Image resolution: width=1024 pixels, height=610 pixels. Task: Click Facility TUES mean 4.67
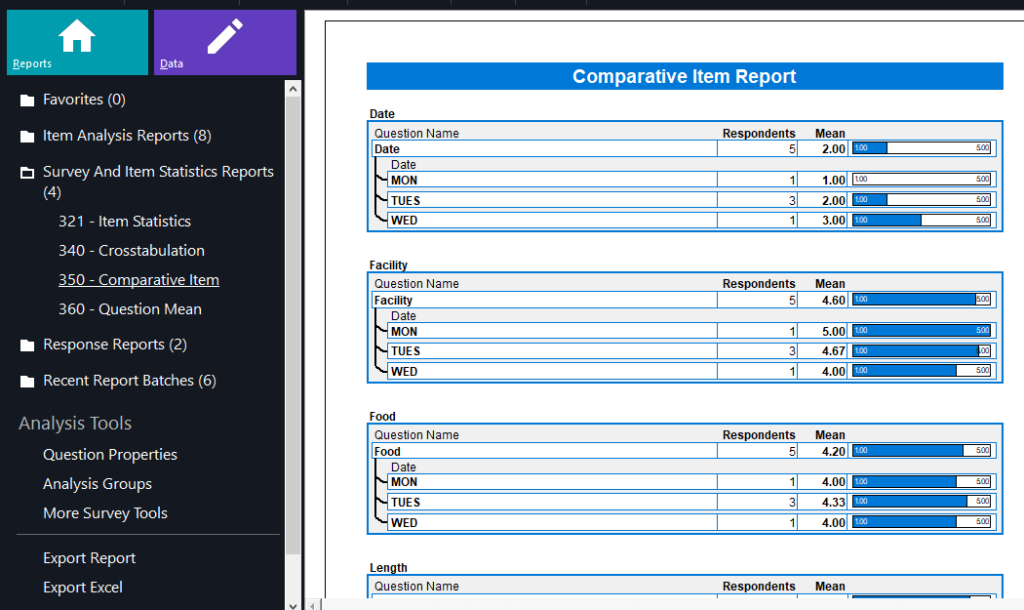833,351
